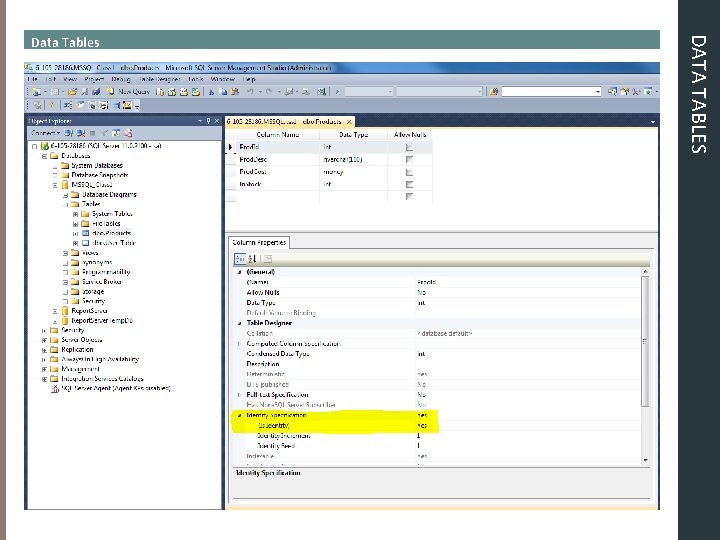This screenshot has height=540, width=720.
Task: Open the Find combo box dropdown arrow
Action: point(597,92)
